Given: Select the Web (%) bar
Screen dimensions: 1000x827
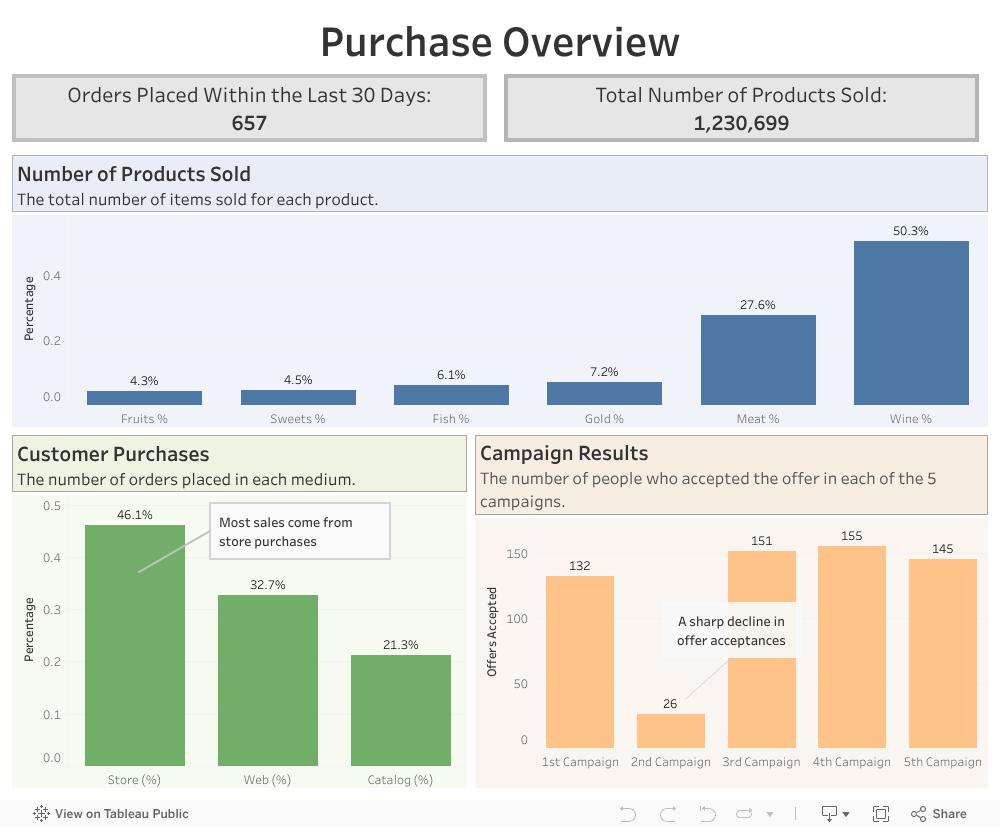Looking at the screenshot, I should pos(268,680).
